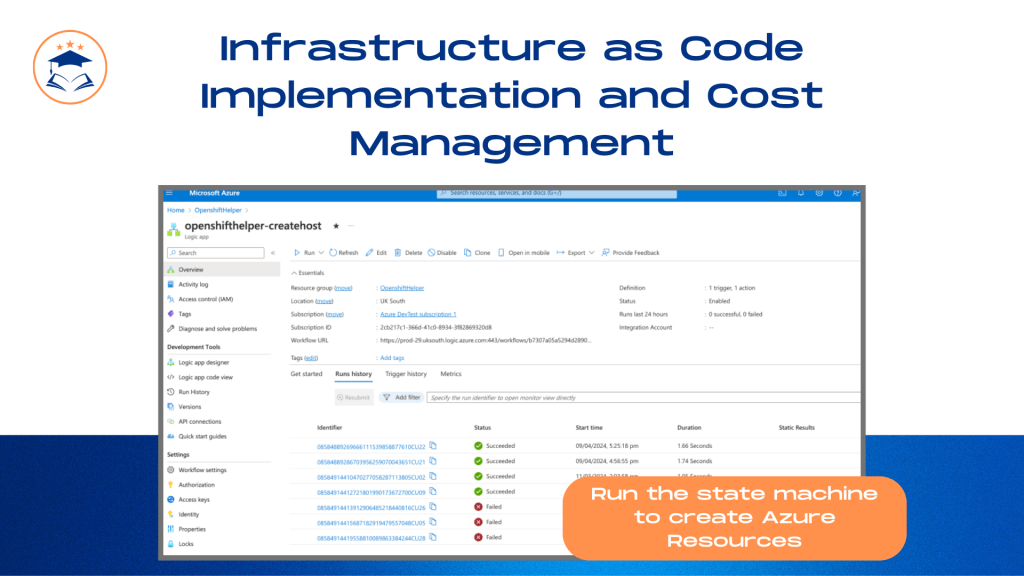Open Cloud Shell from the Azure header

(x=782, y=193)
